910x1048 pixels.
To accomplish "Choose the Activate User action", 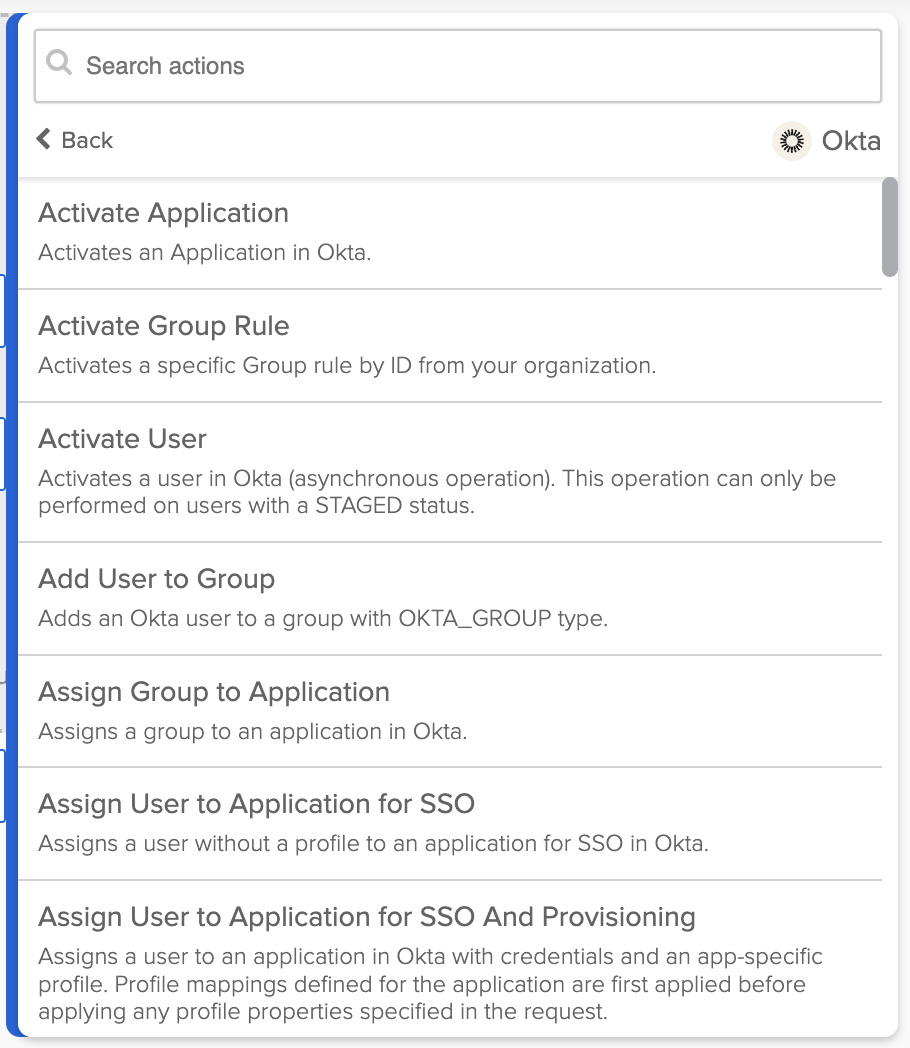I will (122, 439).
